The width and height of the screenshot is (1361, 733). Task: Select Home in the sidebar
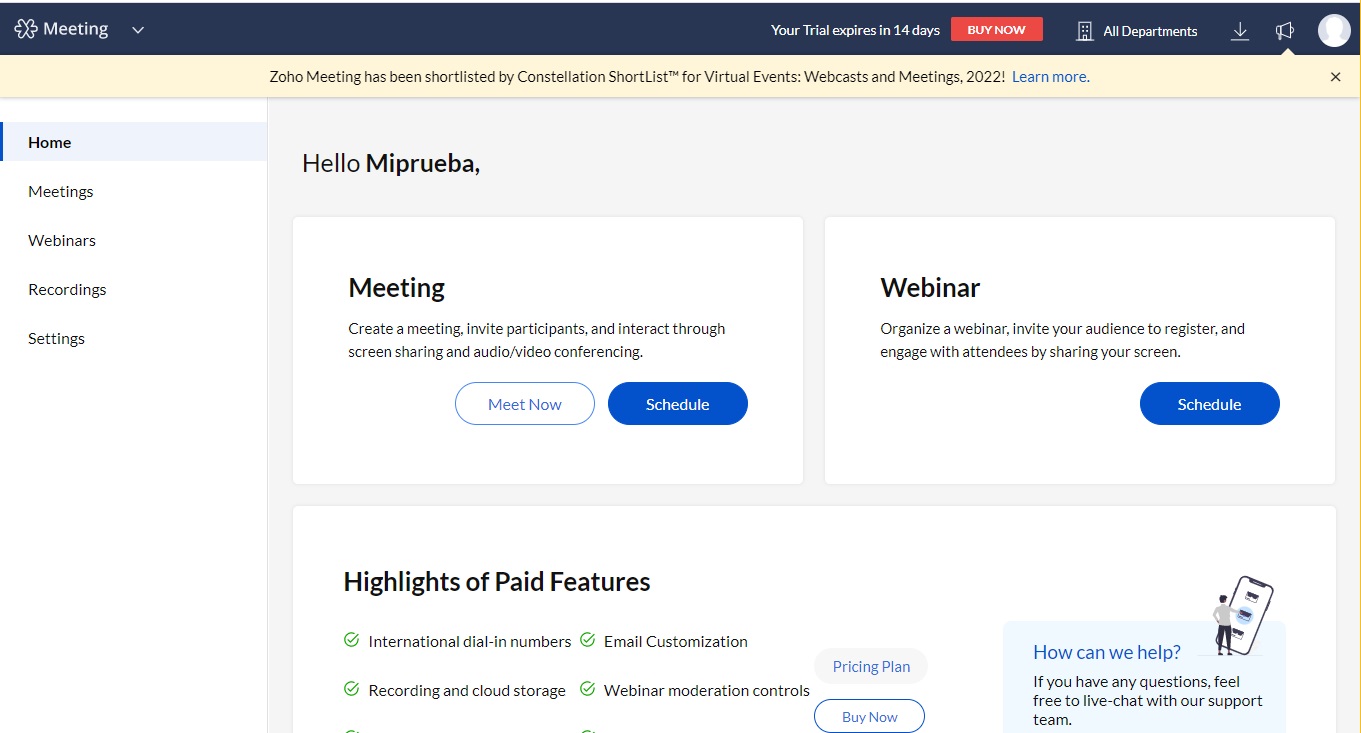pos(134,142)
